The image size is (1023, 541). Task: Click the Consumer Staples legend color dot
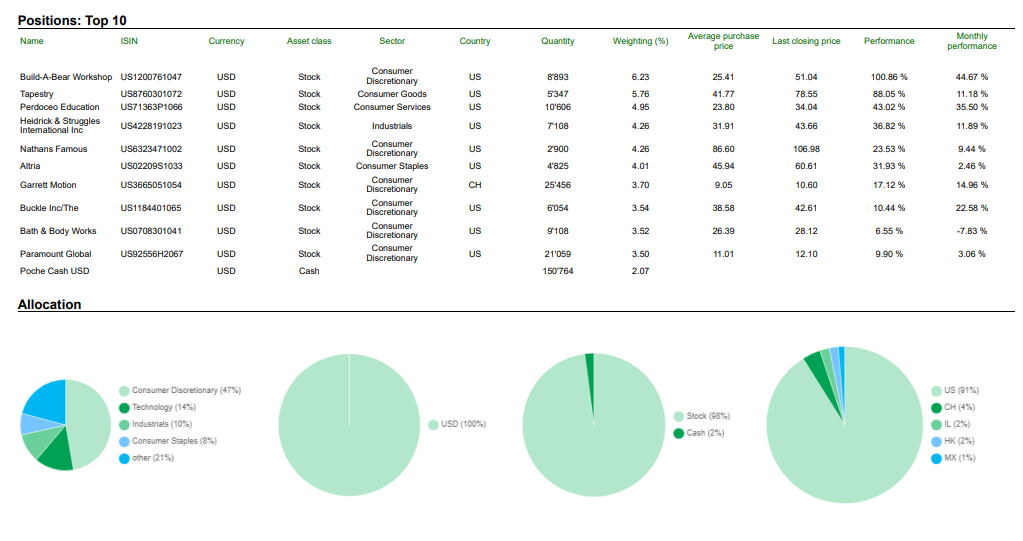(x=124, y=442)
